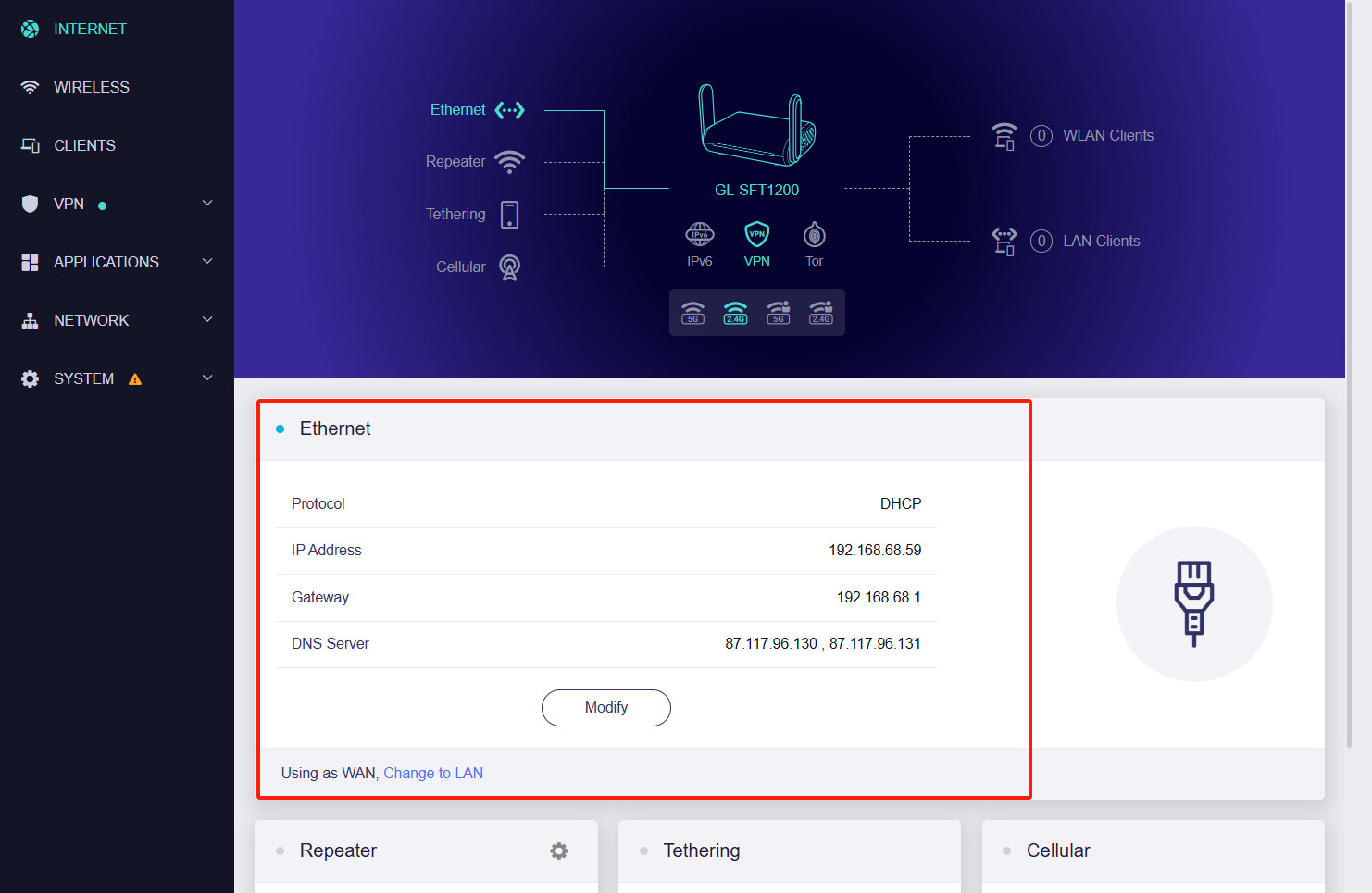Click the IPv6 globe icon
The width and height of the screenshot is (1372, 893).
pyautogui.click(x=700, y=234)
